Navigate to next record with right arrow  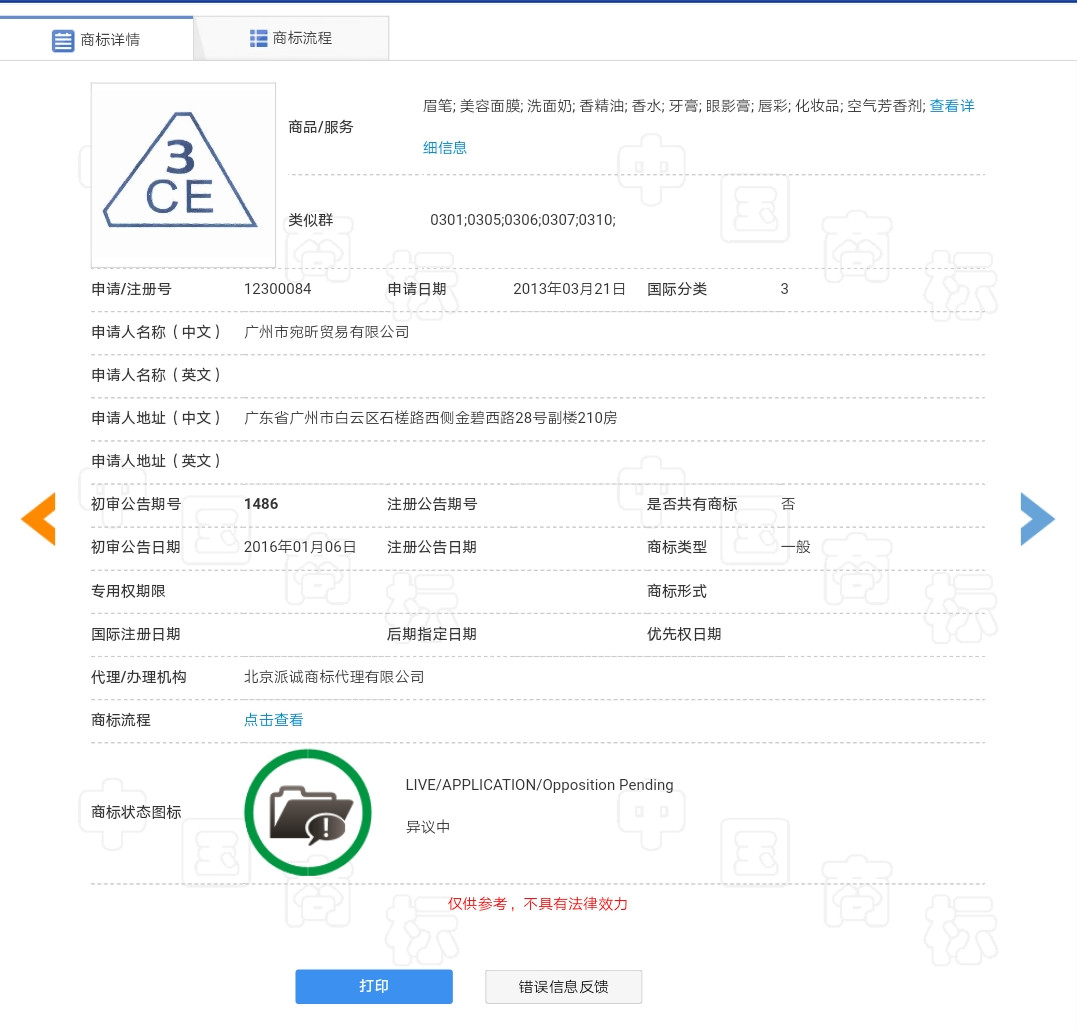[x=1037, y=519]
